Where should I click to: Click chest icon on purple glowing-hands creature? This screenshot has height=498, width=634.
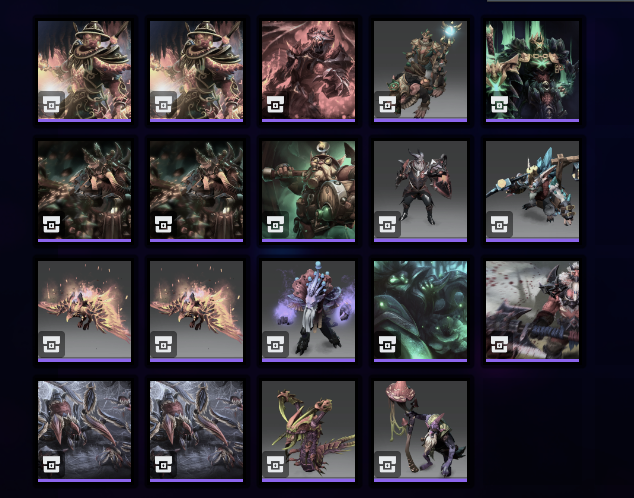point(275,344)
